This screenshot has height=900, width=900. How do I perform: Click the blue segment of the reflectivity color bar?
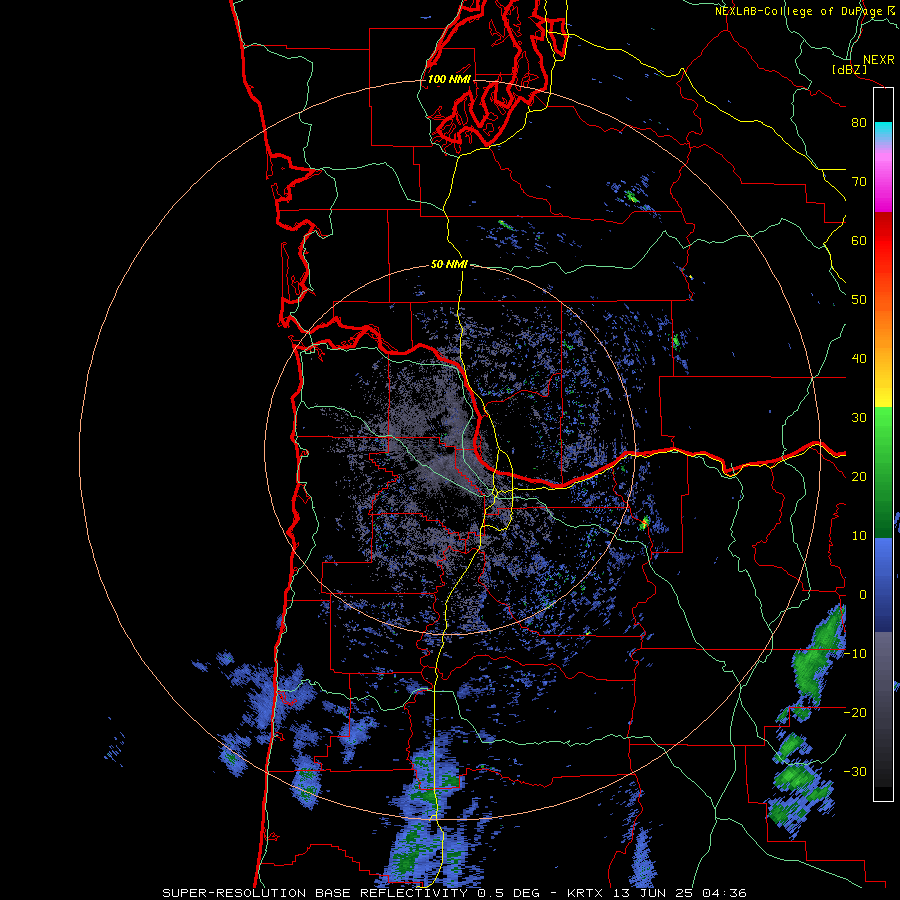883,585
